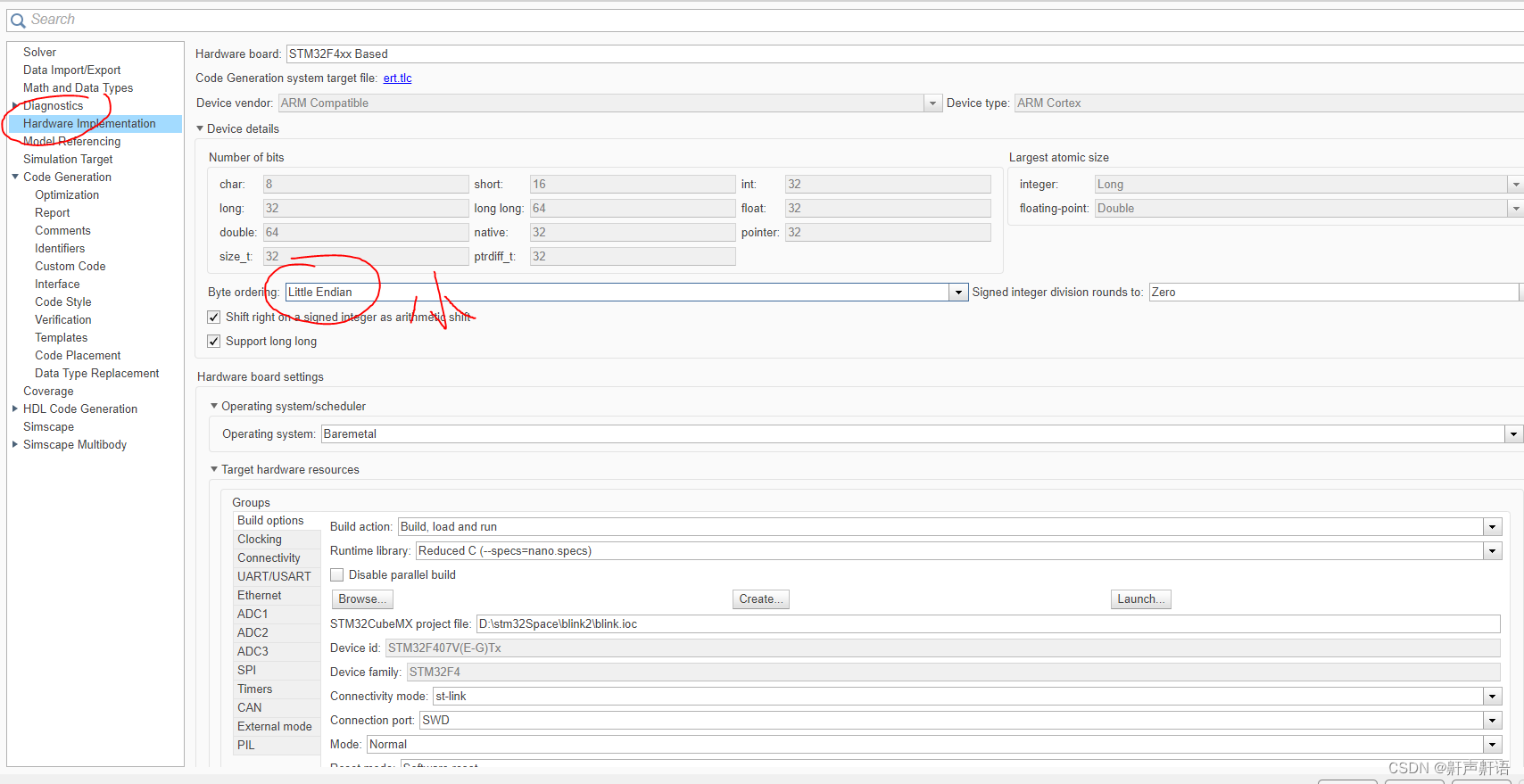
Task: Click the Launch... button
Action: [x=1141, y=599]
